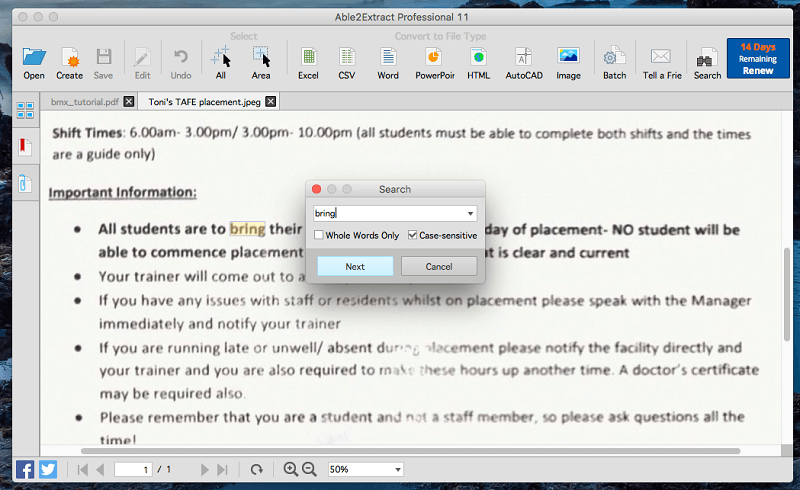Open a file with the Open icon
This screenshot has height=490, width=800.
point(34,57)
